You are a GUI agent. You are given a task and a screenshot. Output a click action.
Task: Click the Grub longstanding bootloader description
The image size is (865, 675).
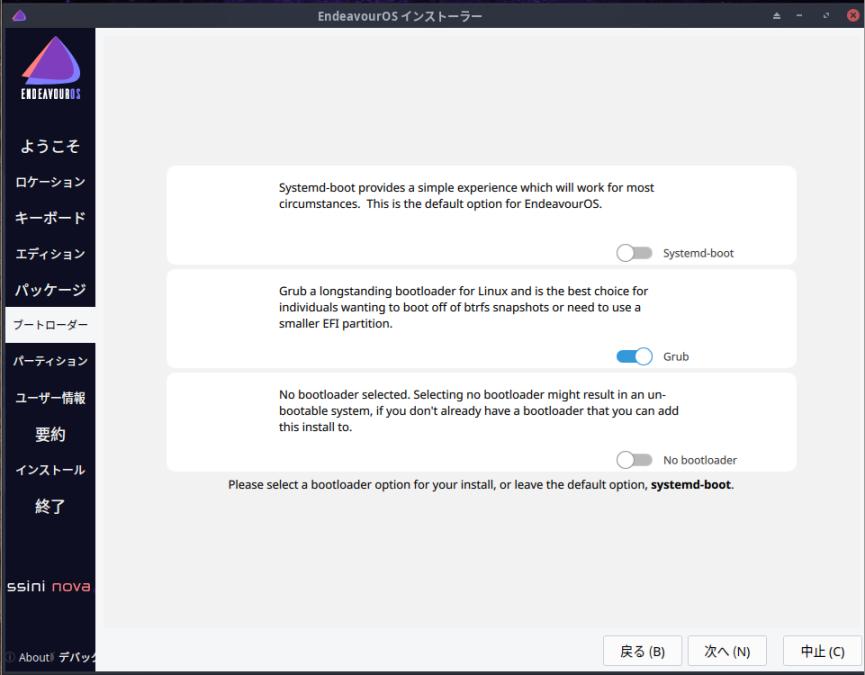click(463, 307)
